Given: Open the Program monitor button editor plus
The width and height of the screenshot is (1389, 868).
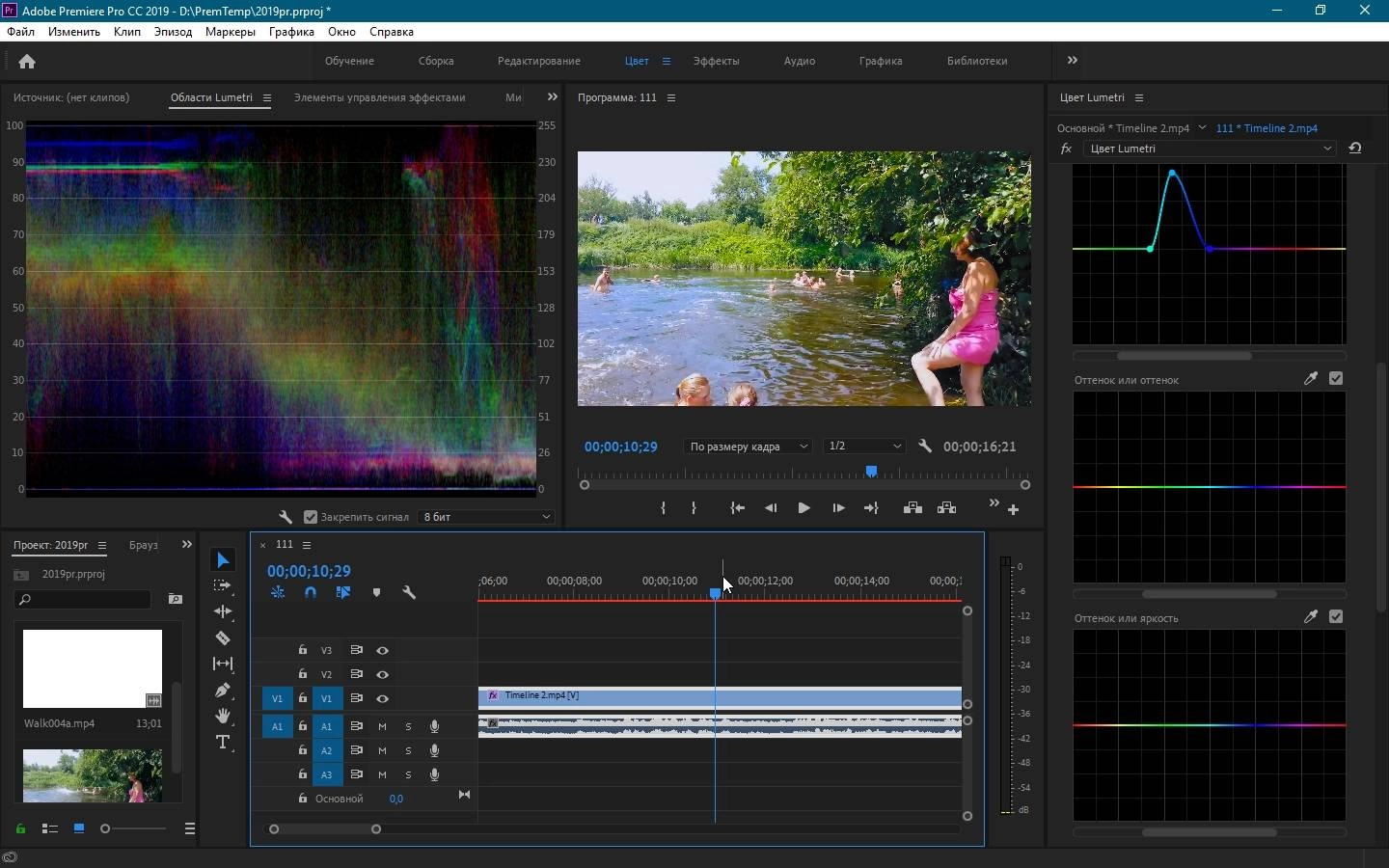Looking at the screenshot, I should tap(1014, 509).
